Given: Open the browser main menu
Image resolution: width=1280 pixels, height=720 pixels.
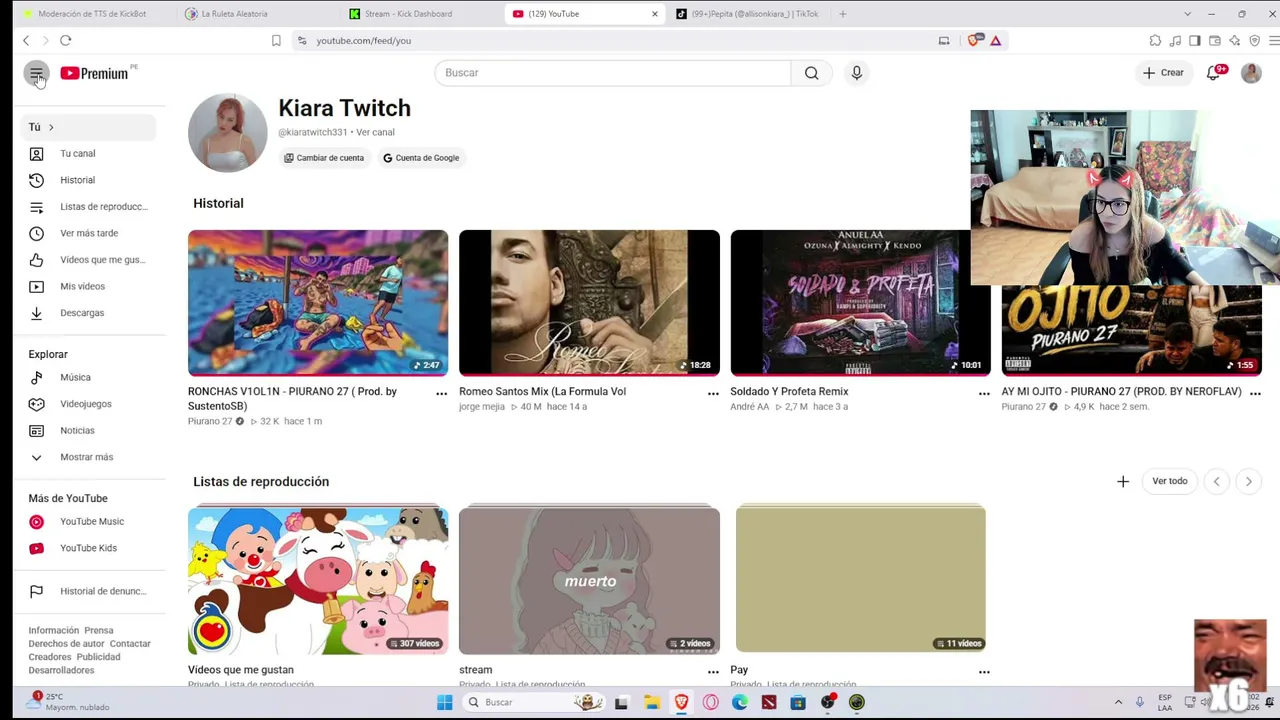Looking at the screenshot, I should pyautogui.click(x=1274, y=41).
